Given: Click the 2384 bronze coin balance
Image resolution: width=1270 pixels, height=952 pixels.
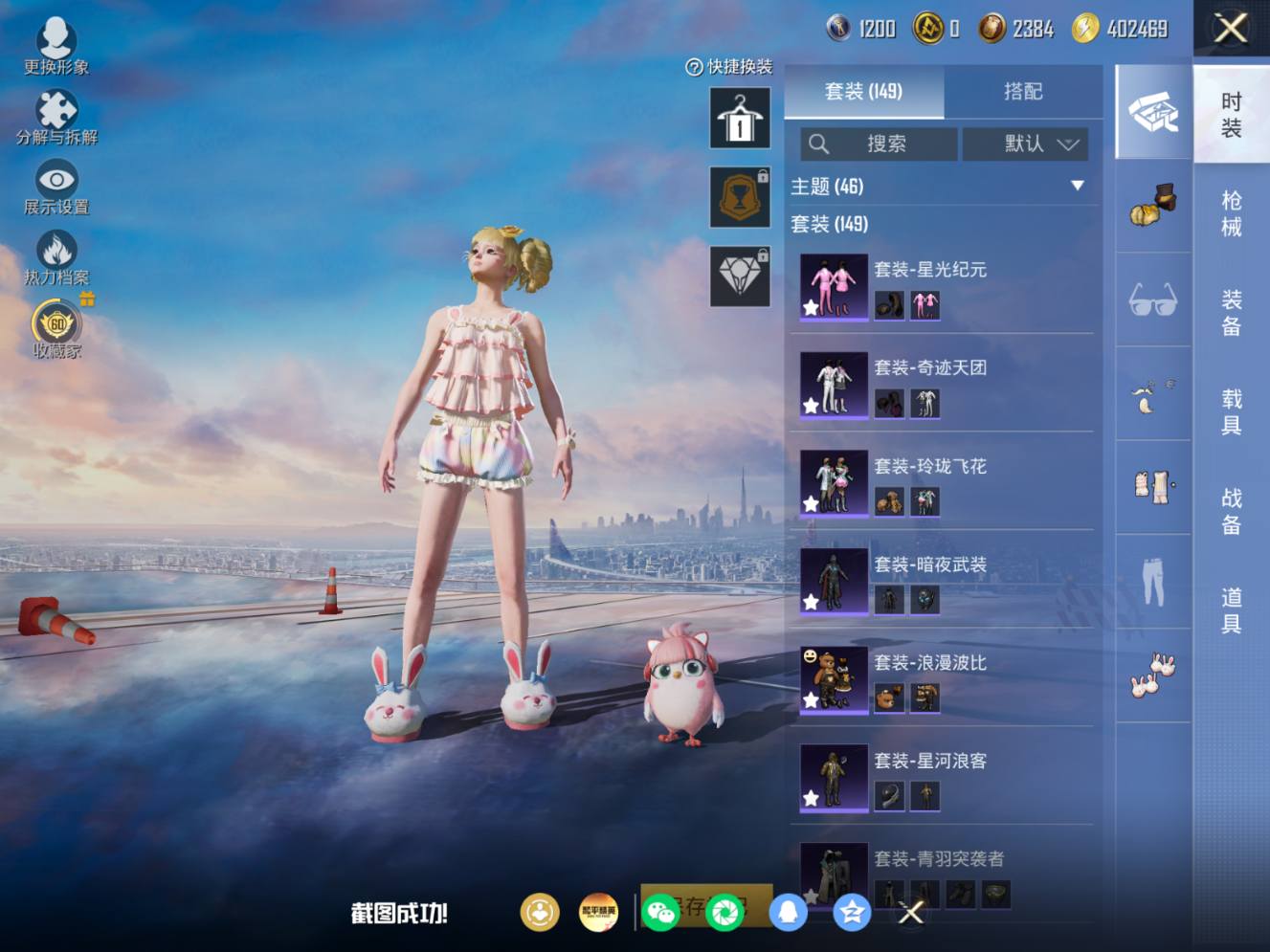Looking at the screenshot, I should pos(1016,29).
